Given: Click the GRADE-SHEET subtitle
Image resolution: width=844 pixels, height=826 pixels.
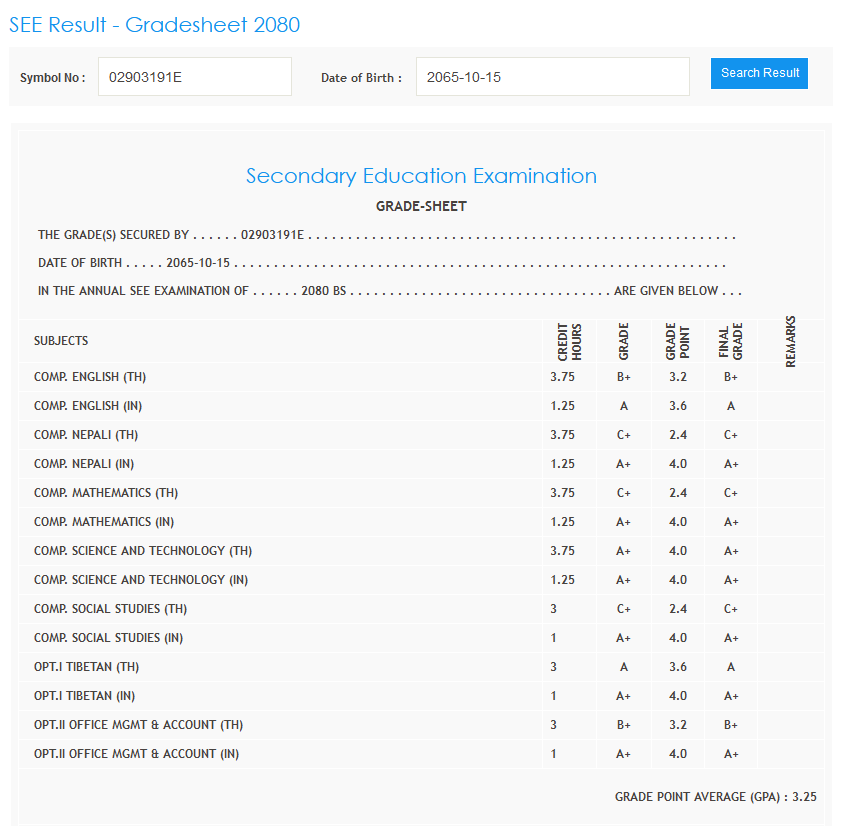Looking at the screenshot, I should (x=421, y=207).
